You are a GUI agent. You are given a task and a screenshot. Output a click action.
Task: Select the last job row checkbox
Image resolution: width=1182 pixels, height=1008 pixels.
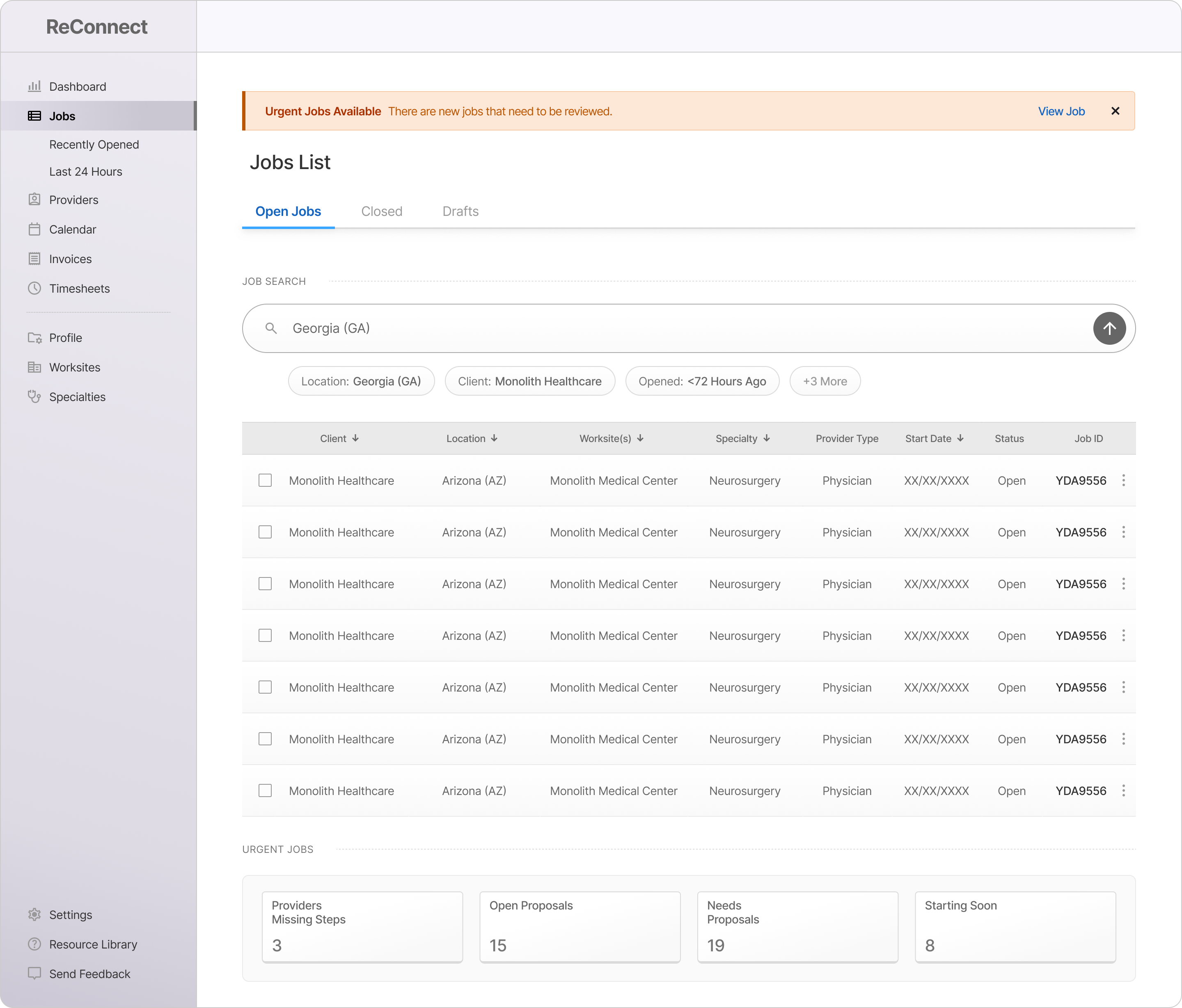point(265,790)
